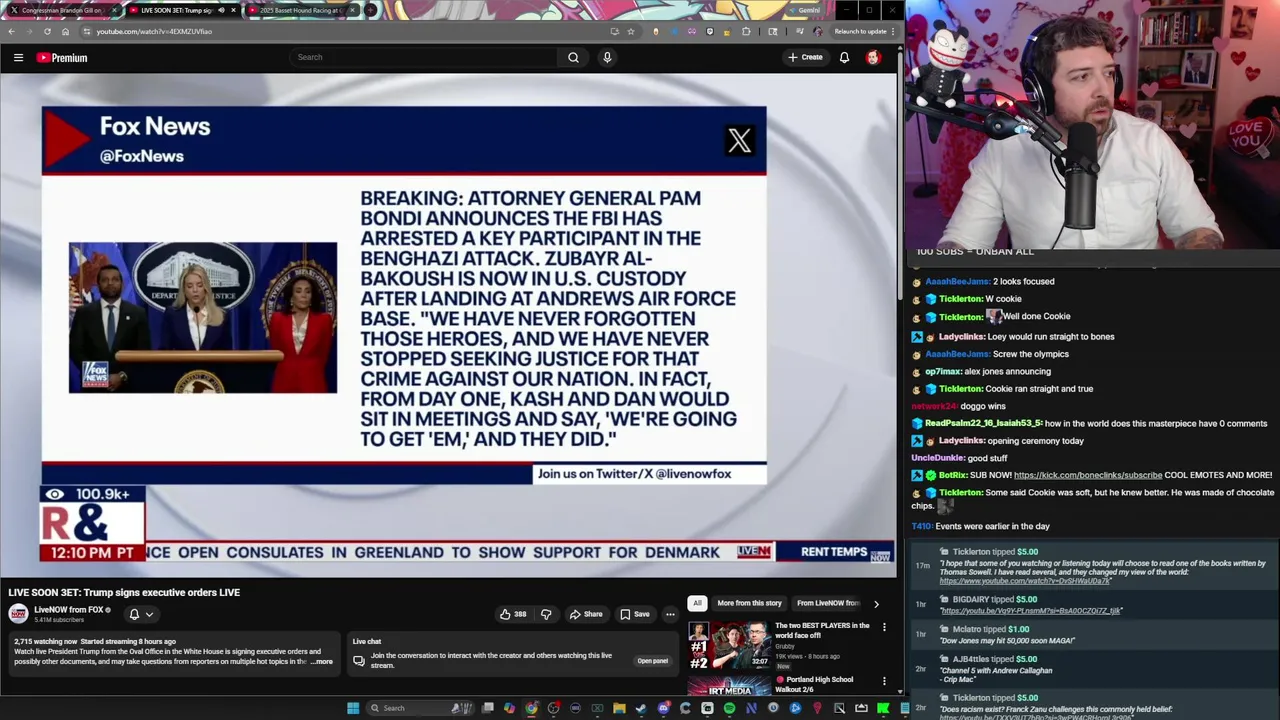Share the live stream video
1280x720 pixels.
click(586, 614)
